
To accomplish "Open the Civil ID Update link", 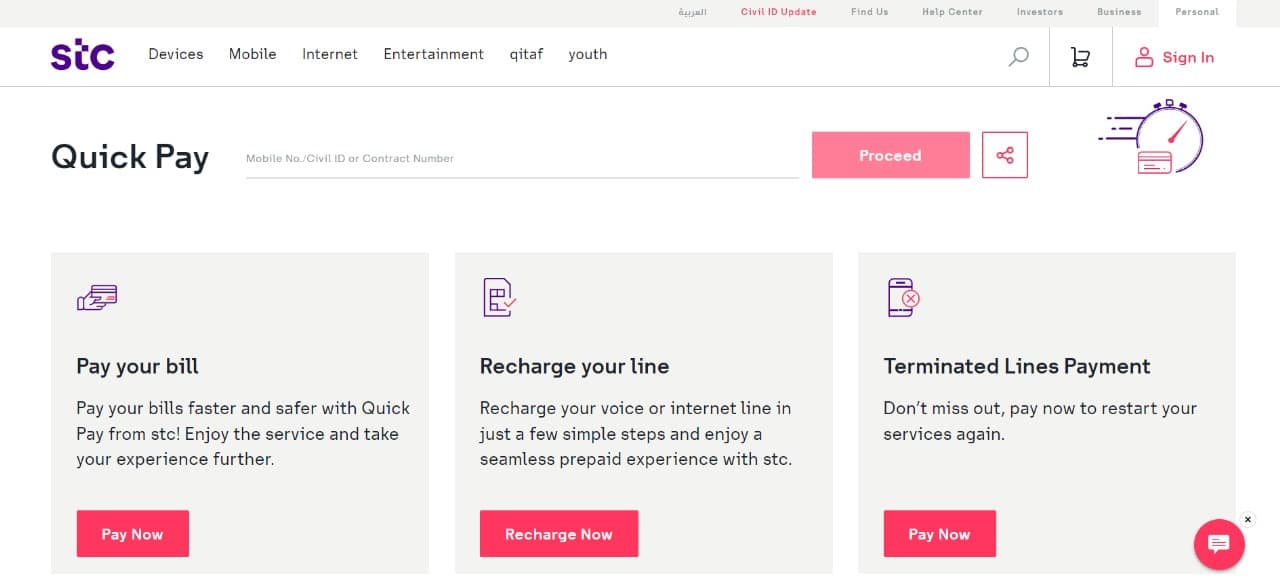I will (x=778, y=12).
